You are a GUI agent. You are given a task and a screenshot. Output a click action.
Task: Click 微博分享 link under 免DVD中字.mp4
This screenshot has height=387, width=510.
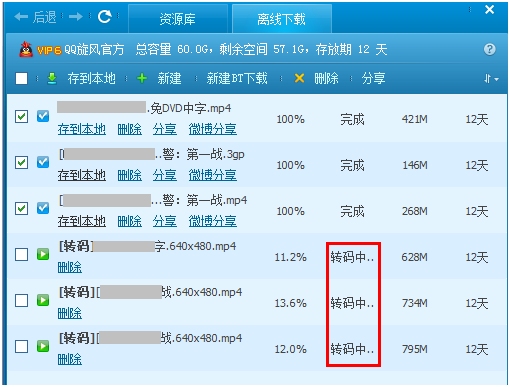(x=213, y=129)
